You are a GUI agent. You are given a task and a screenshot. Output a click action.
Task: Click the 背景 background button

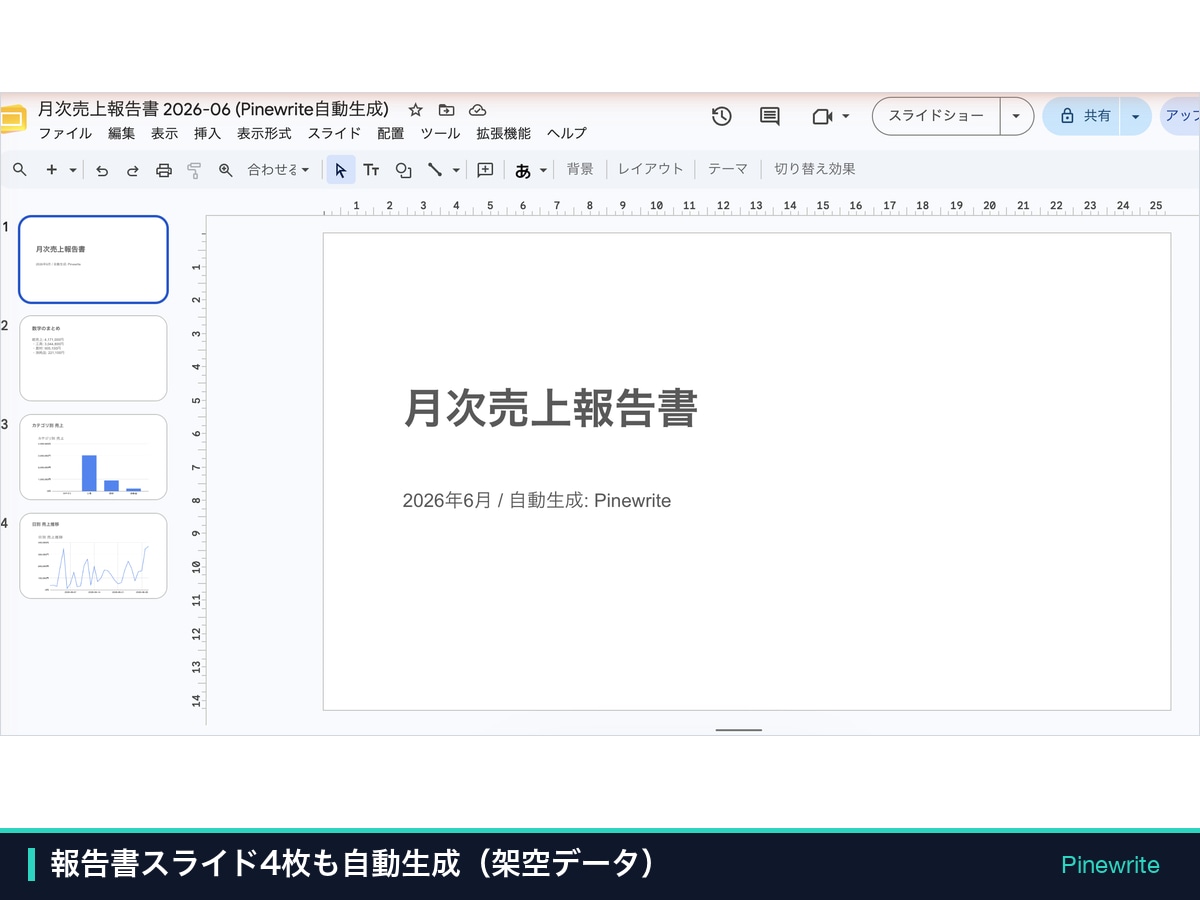[580, 170]
